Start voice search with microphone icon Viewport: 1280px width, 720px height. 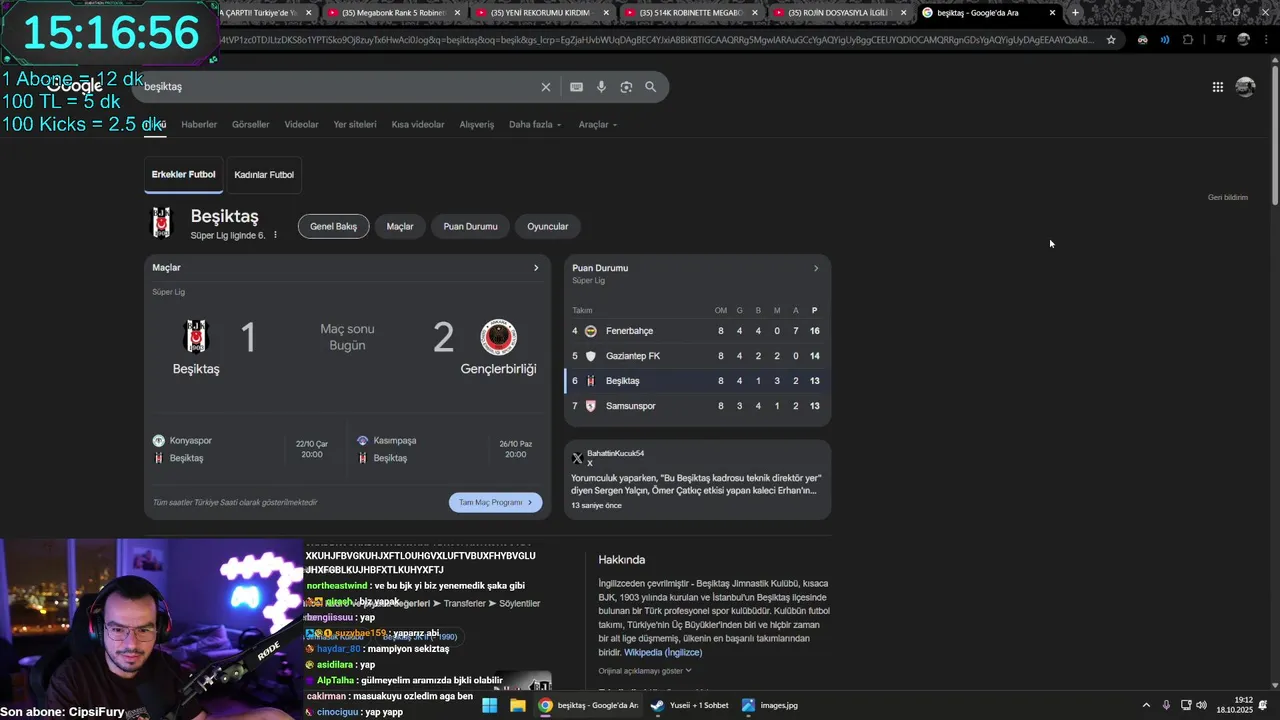601,87
